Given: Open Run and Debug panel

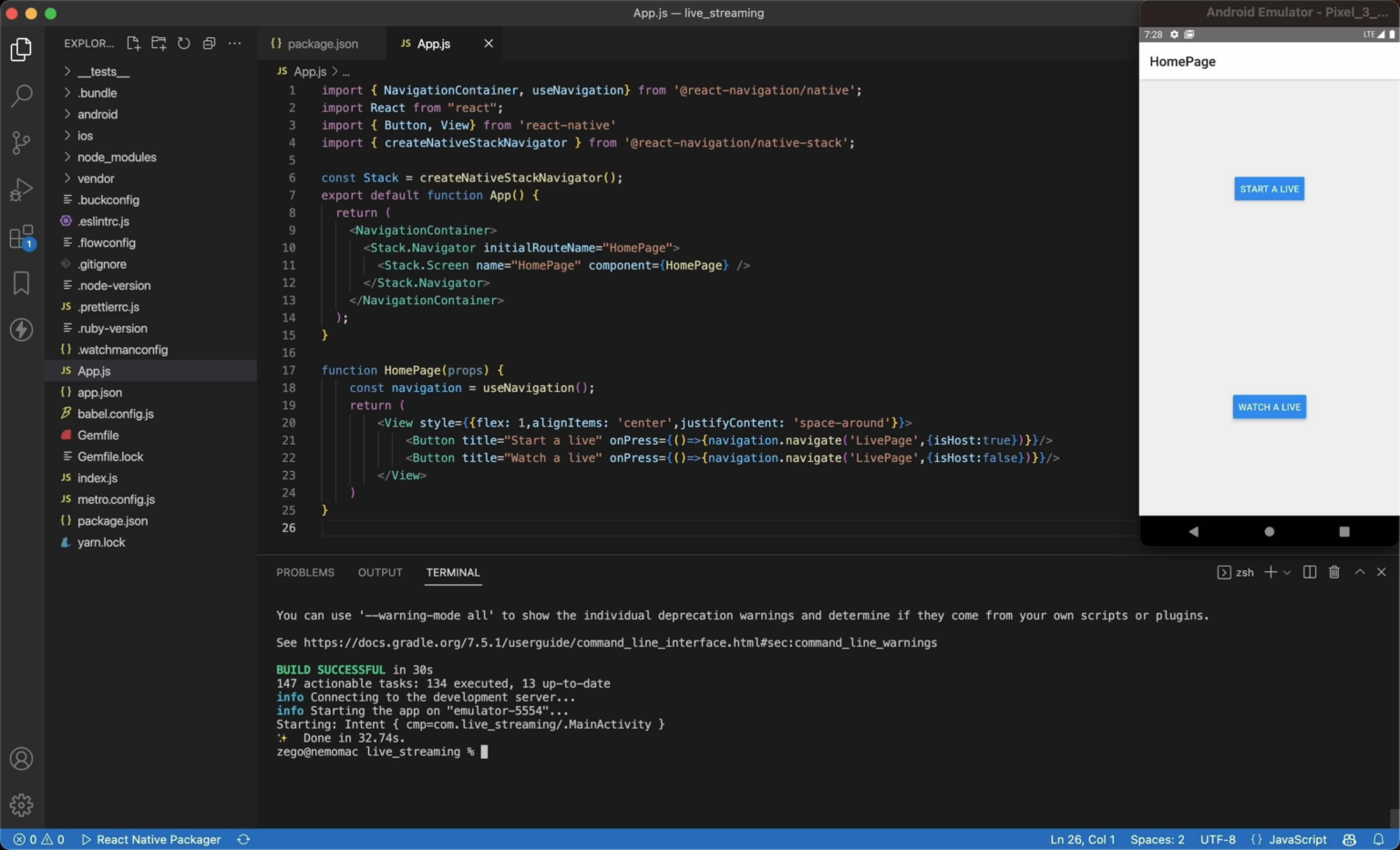Looking at the screenshot, I should tap(21, 189).
